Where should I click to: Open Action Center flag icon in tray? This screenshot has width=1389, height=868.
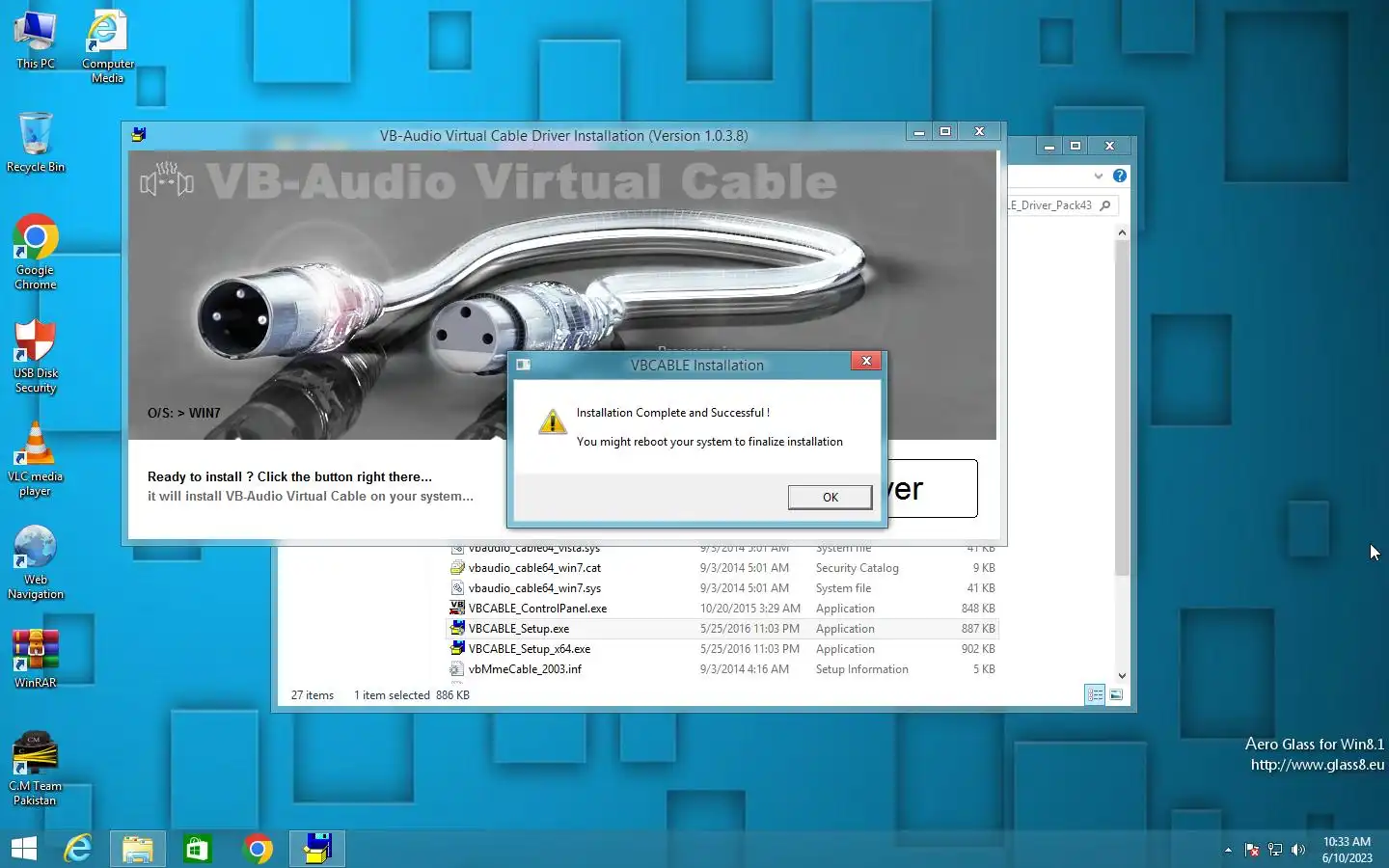coord(1252,850)
